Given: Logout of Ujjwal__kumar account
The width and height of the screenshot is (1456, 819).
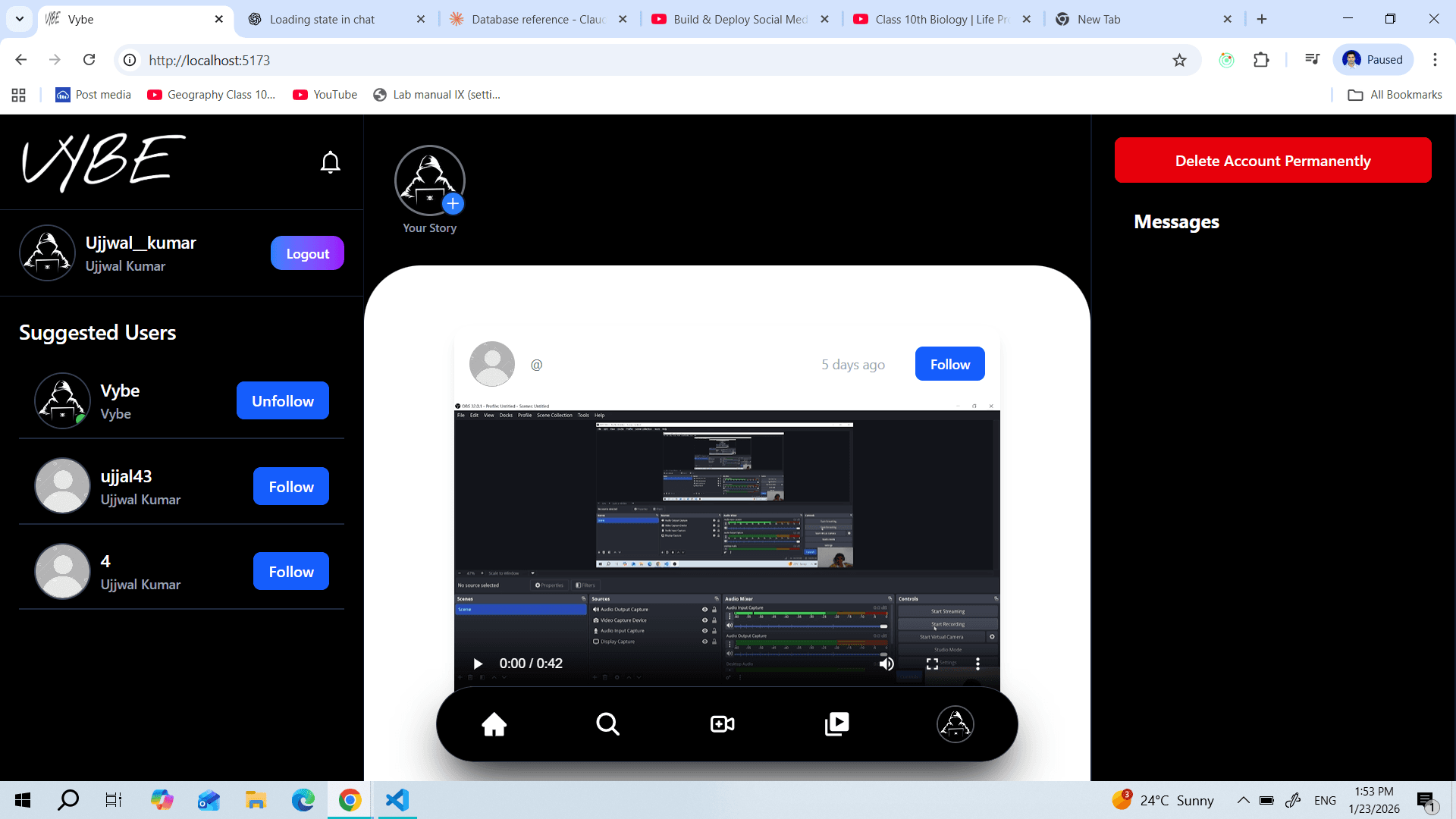Looking at the screenshot, I should tap(307, 253).
